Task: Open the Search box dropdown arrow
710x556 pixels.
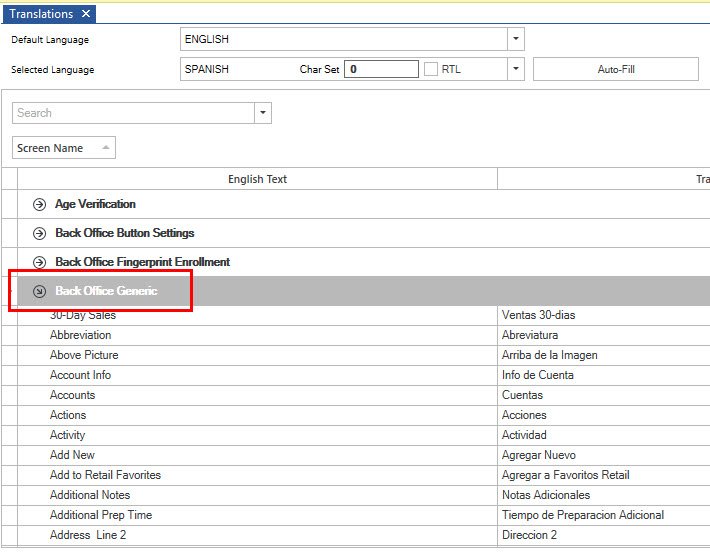Action: point(263,113)
